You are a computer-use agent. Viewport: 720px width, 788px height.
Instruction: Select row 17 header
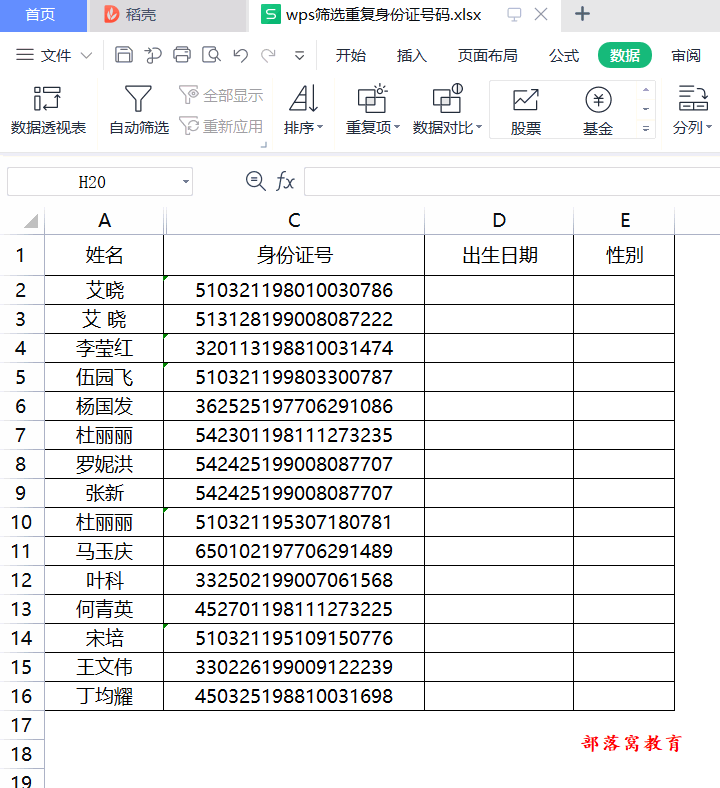pyautogui.click(x=22, y=725)
